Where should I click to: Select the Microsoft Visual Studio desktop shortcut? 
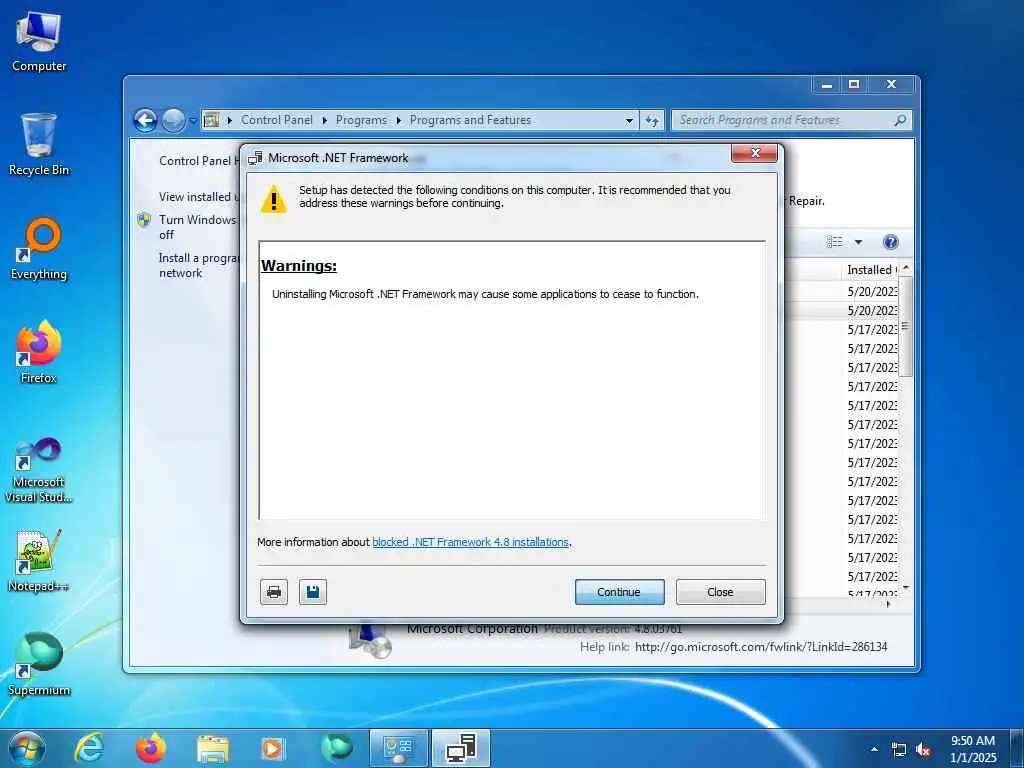39,470
